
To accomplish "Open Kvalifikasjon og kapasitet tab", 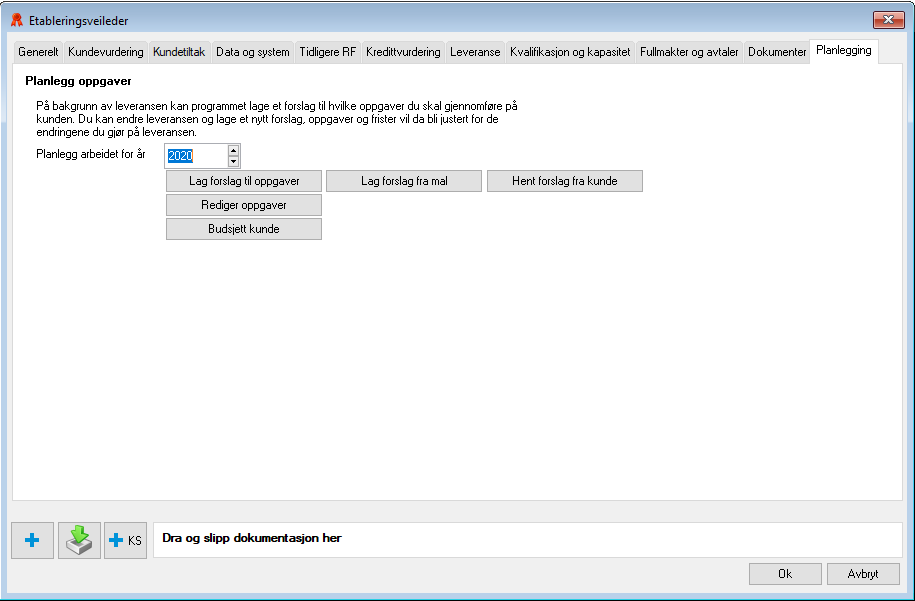I will pyautogui.click(x=570, y=52).
